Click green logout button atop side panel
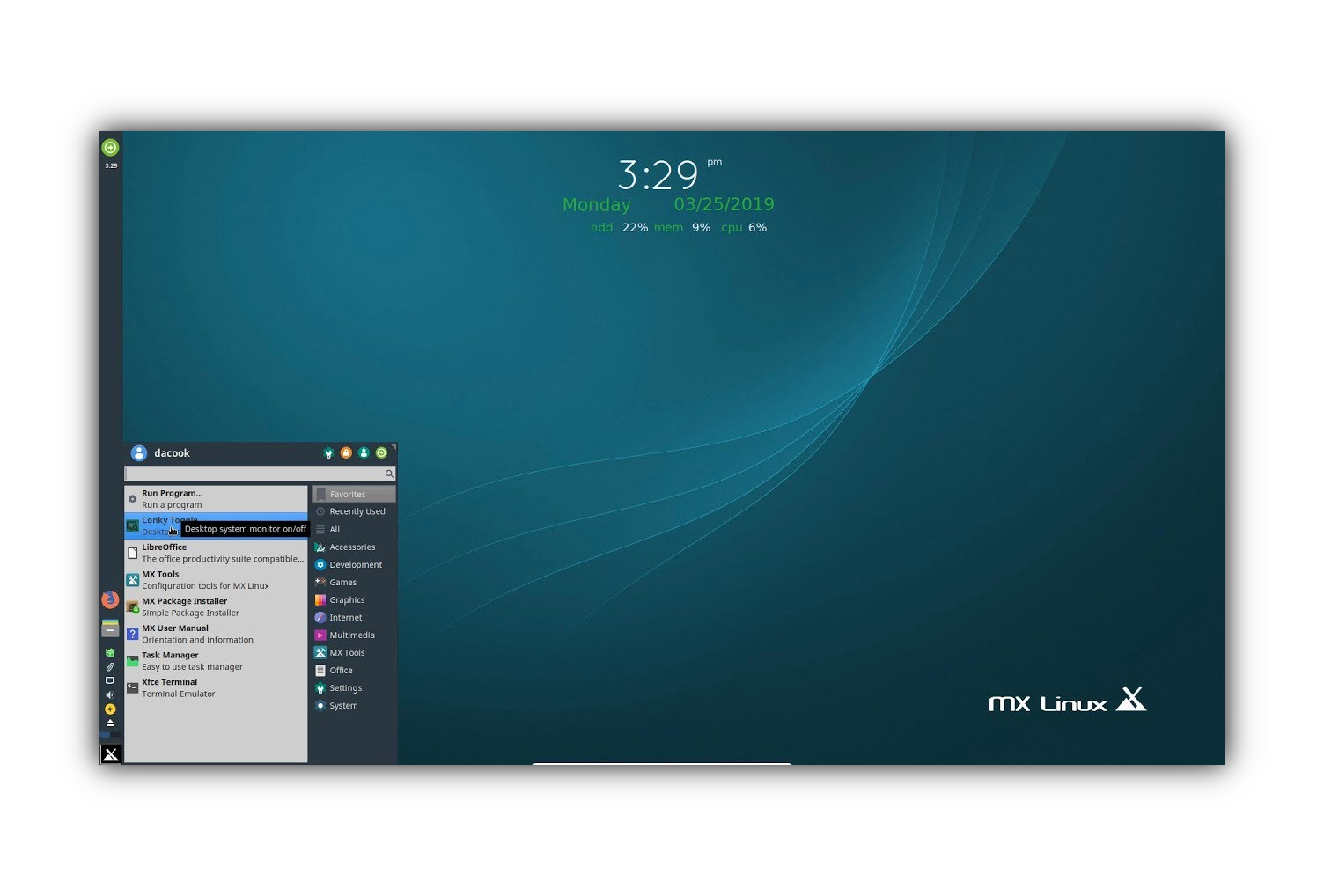 110,148
